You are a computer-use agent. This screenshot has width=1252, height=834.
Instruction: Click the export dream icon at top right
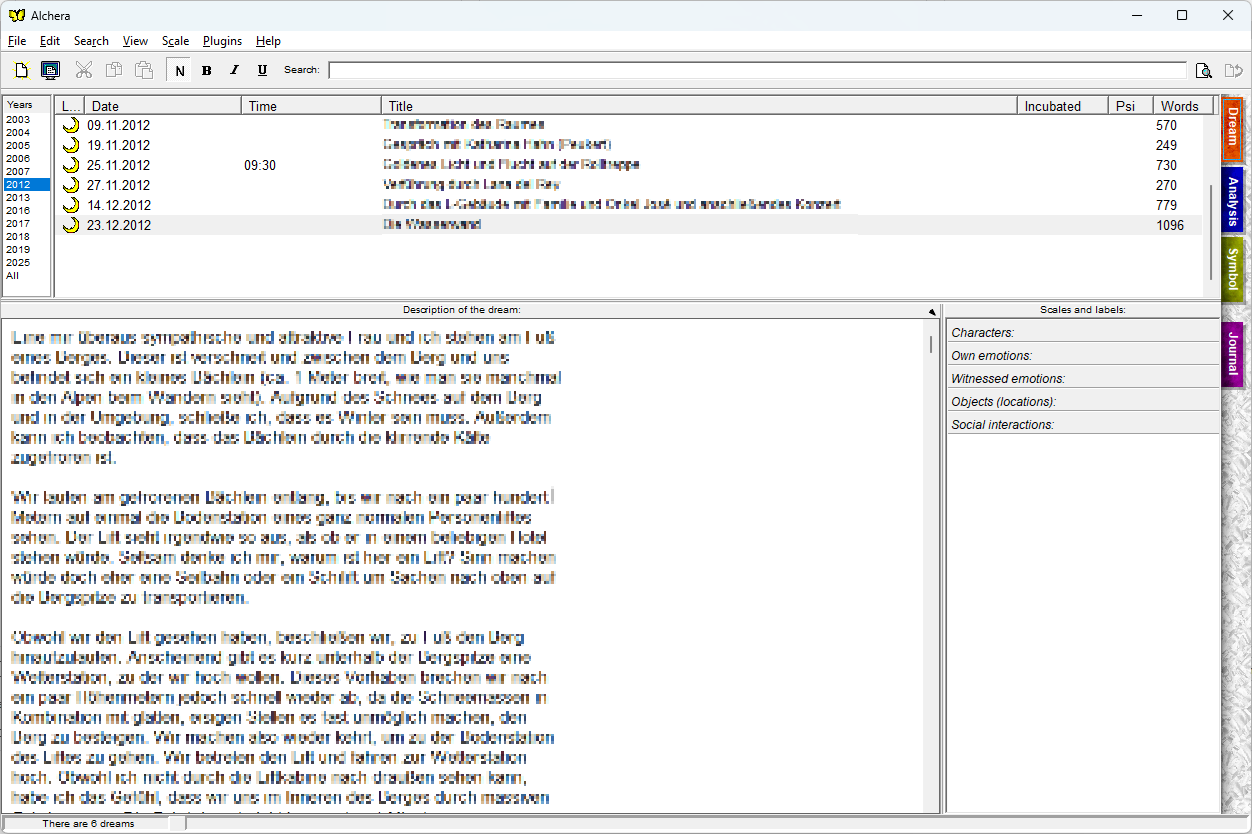[x=1234, y=70]
